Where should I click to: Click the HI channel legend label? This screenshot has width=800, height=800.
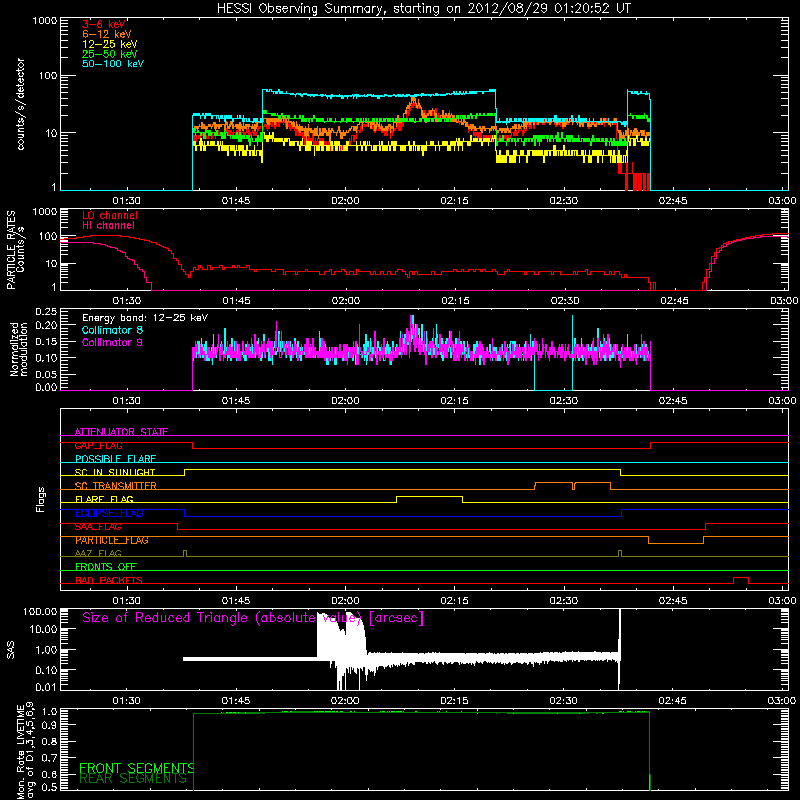[108, 226]
